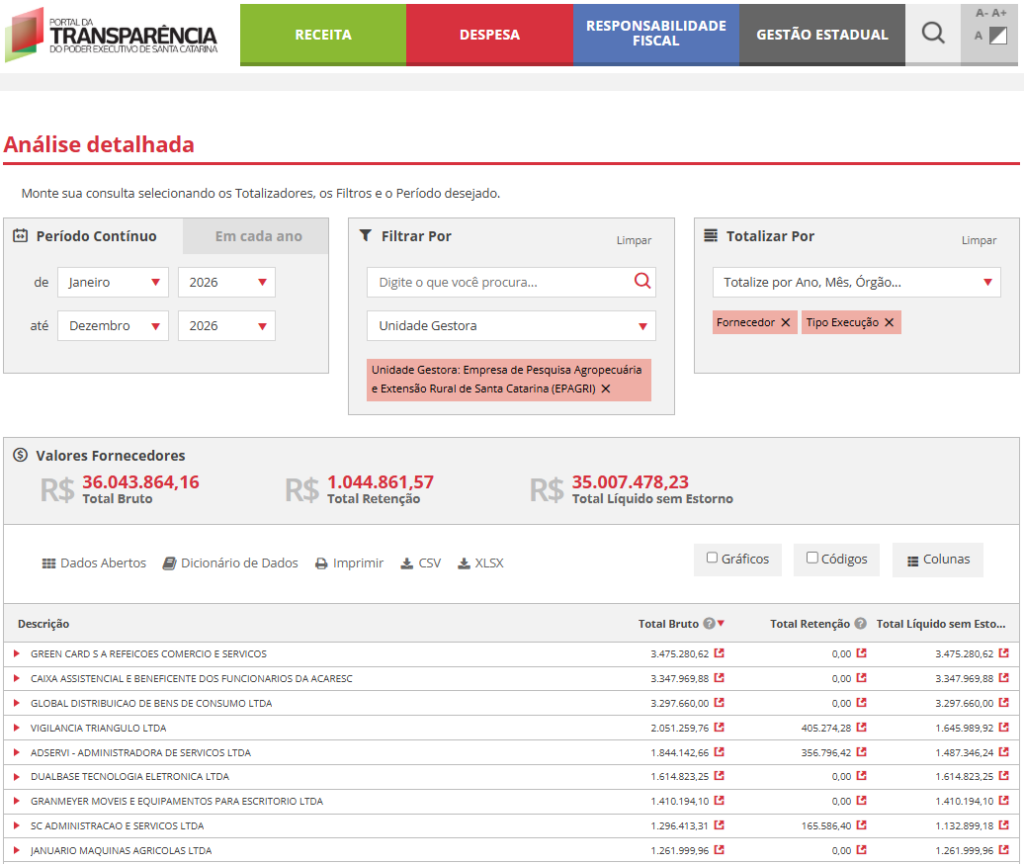Image resolution: width=1024 pixels, height=864 pixels.
Task: Enable the Gráficos checkbox
Action: pyautogui.click(x=712, y=558)
